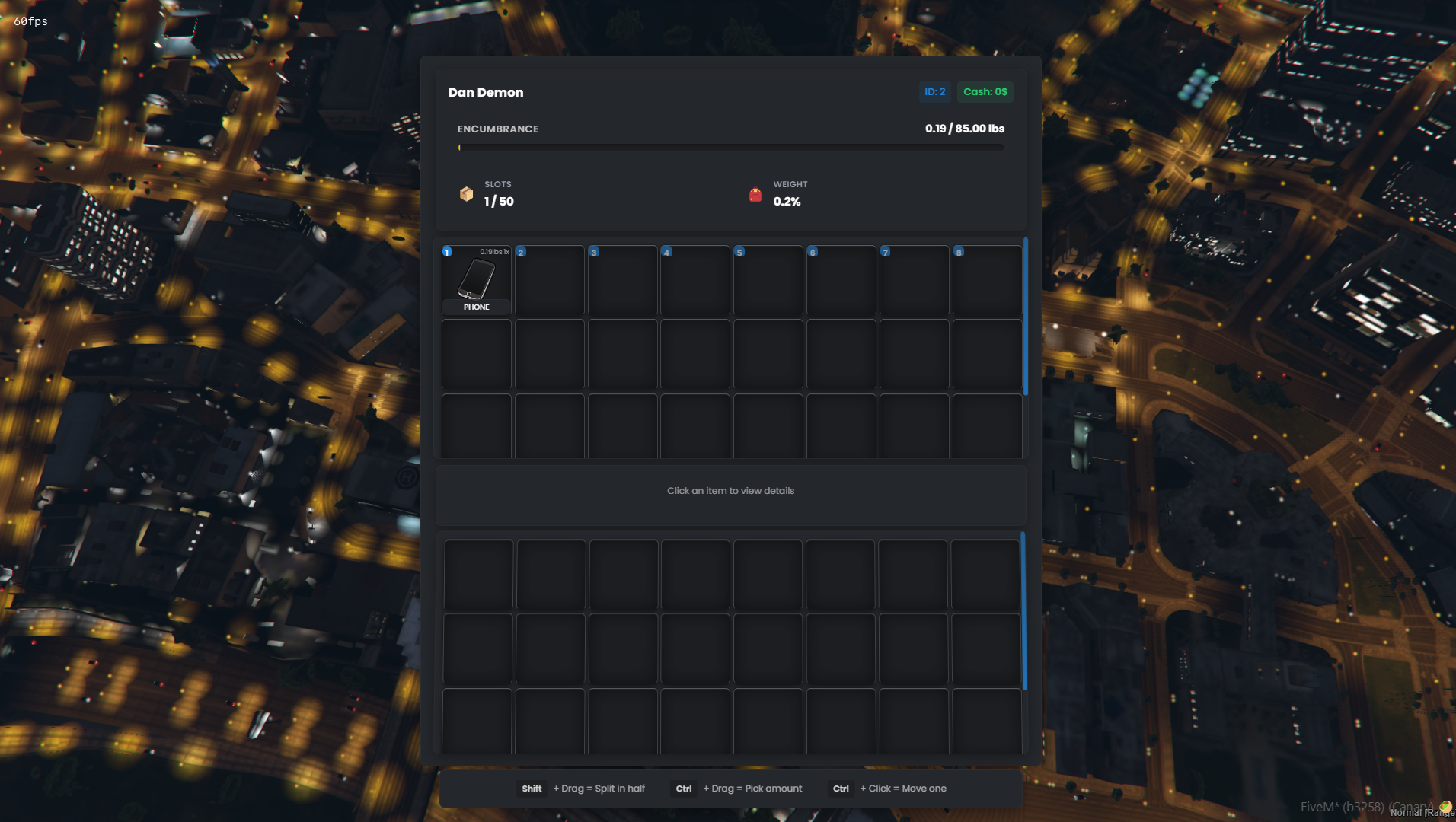Click the PHONE label under the phone image
This screenshot has width=1456, height=822.
(x=477, y=307)
